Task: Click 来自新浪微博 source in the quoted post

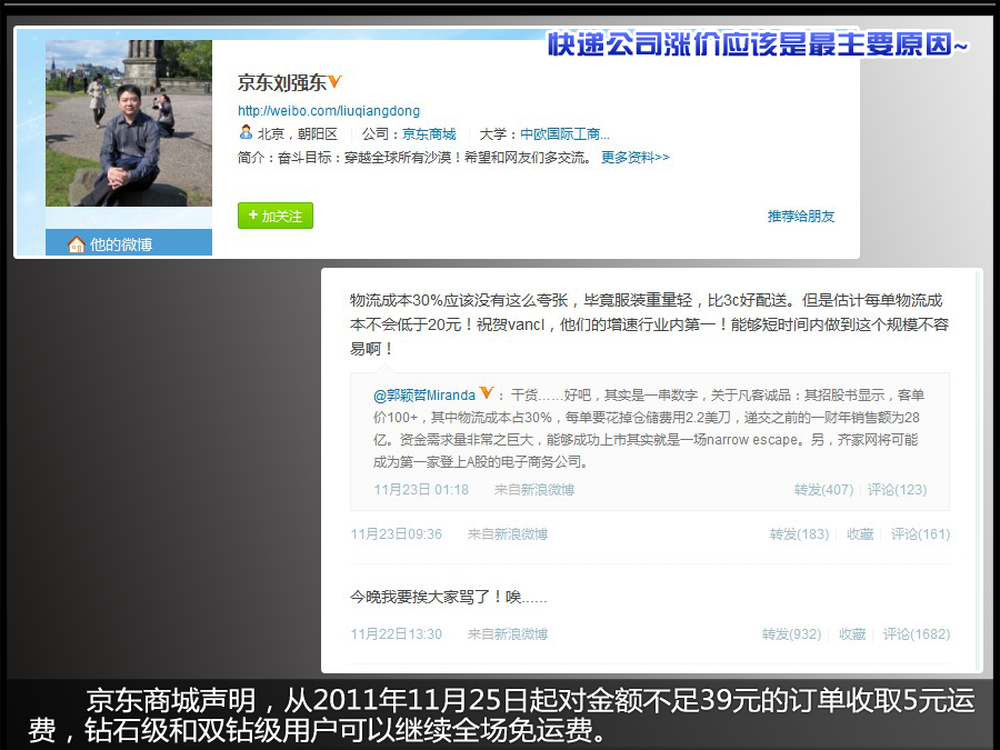Action: click(x=534, y=490)
